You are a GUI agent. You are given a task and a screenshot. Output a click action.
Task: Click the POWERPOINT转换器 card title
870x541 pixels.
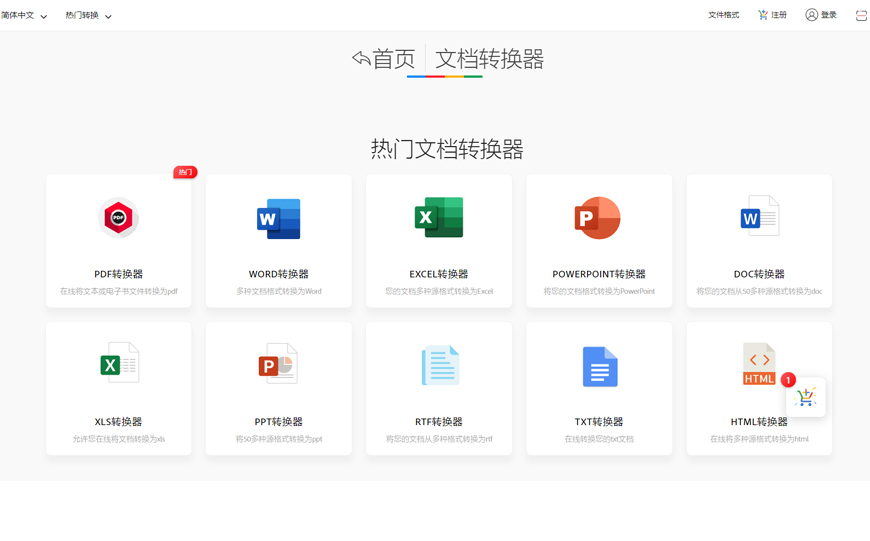(599, 274)
